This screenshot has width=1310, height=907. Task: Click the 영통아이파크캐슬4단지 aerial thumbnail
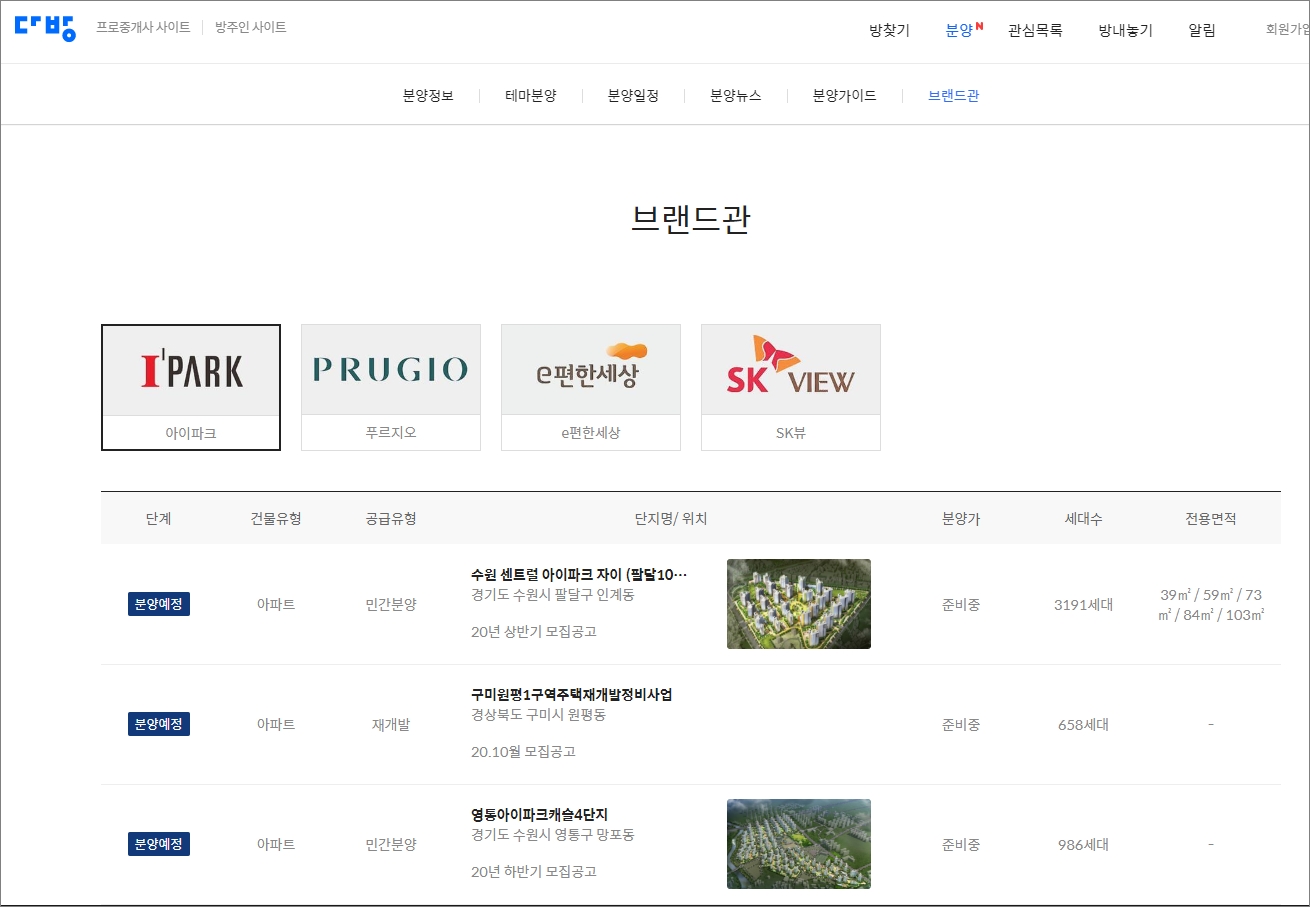tap(799, 844)
